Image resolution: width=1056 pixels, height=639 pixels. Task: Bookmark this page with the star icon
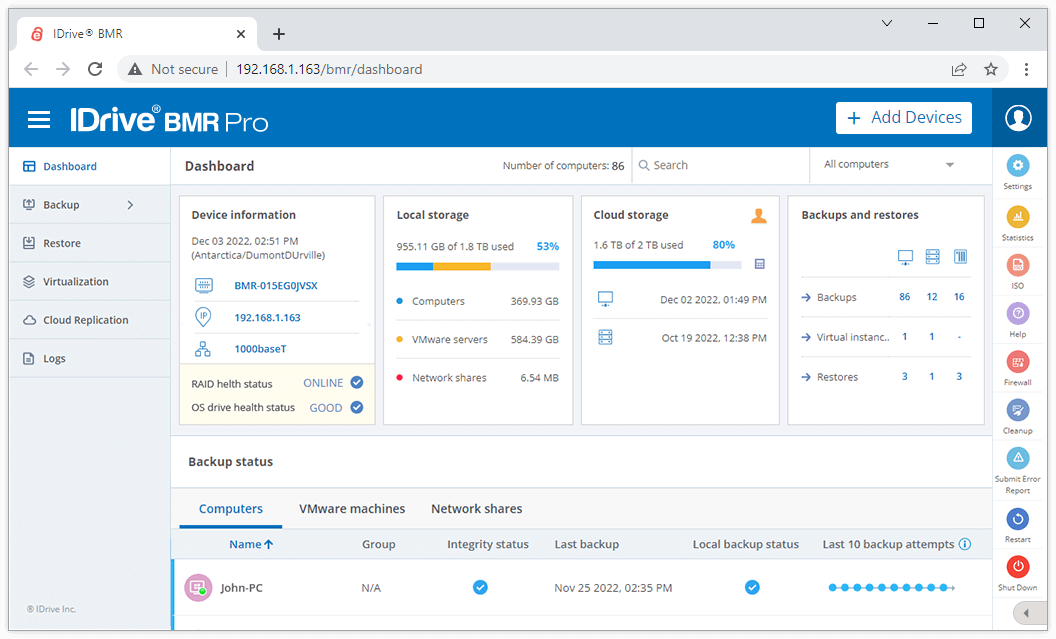tap(991, 69)
